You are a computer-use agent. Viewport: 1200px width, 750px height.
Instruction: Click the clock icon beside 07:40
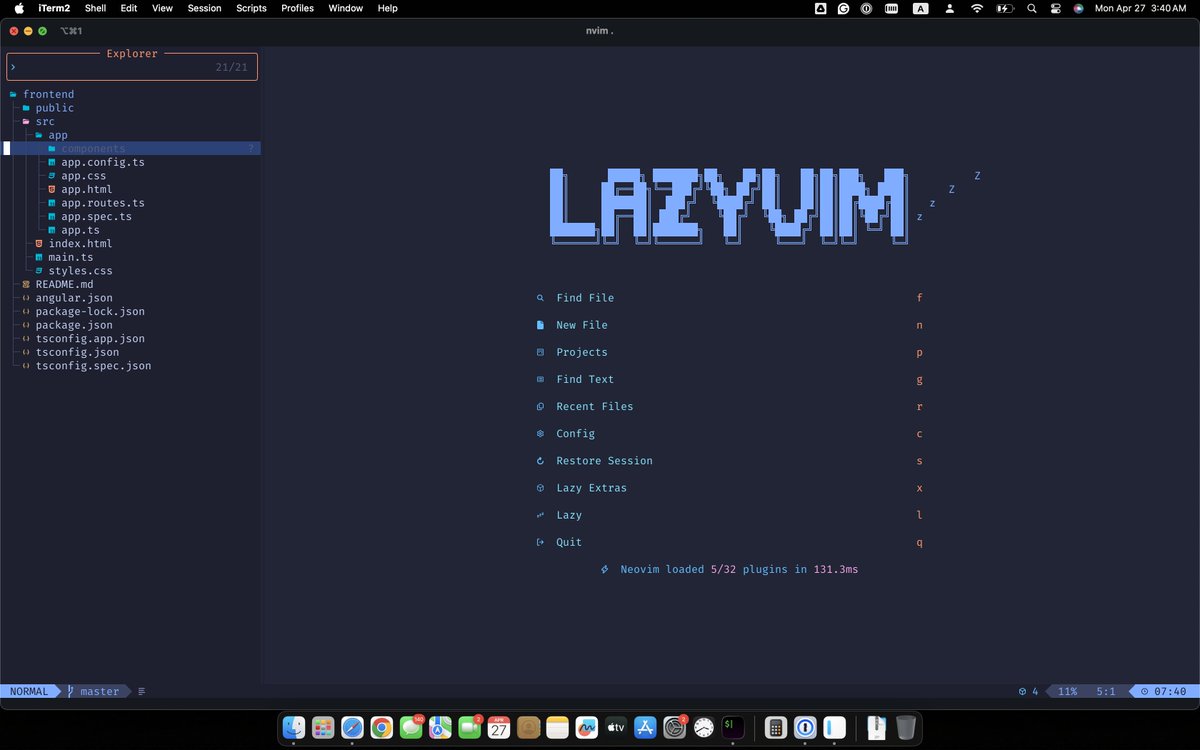click(x=1144, y=691)
